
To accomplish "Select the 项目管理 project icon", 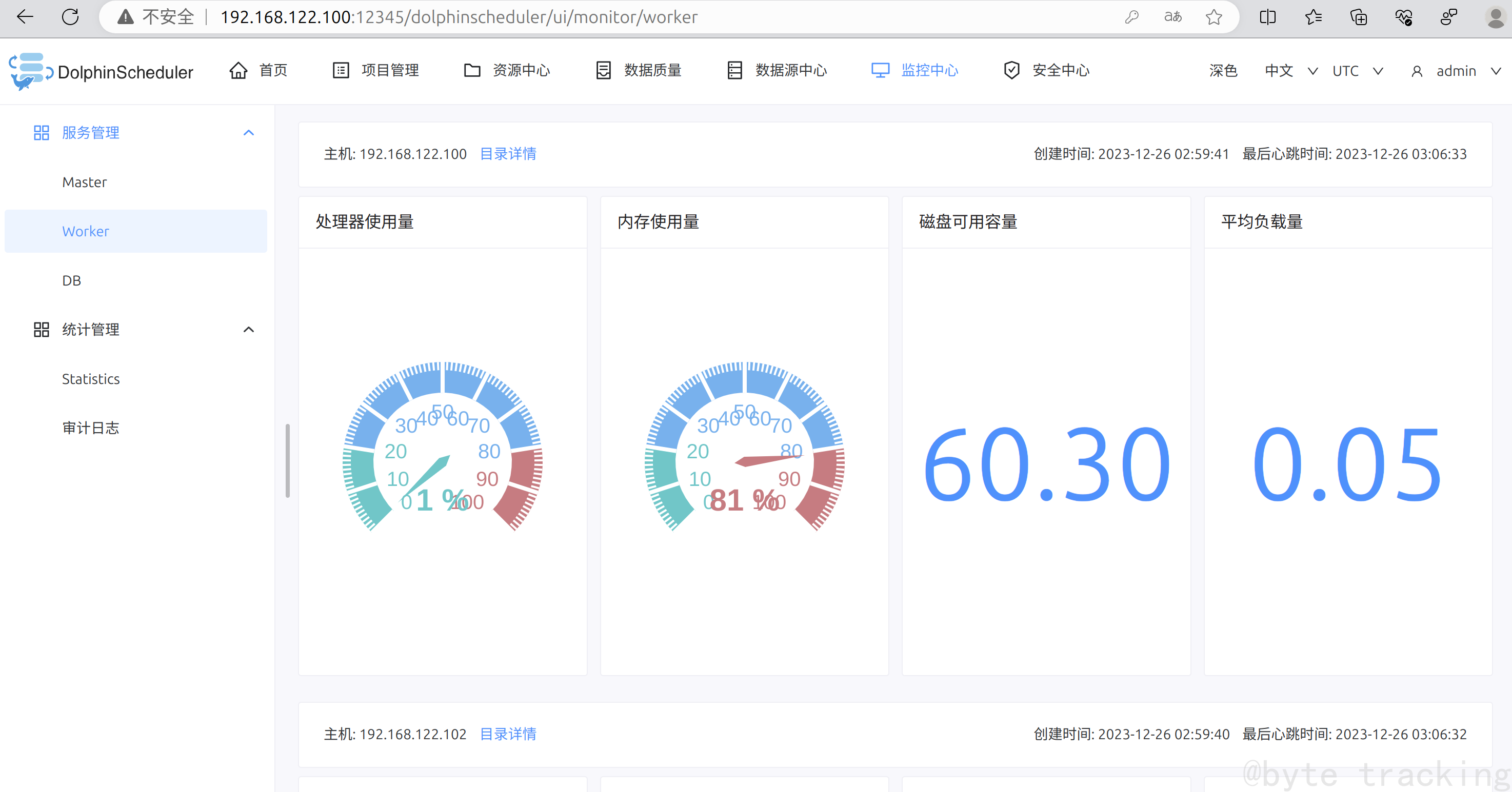I will pos(341,70).
